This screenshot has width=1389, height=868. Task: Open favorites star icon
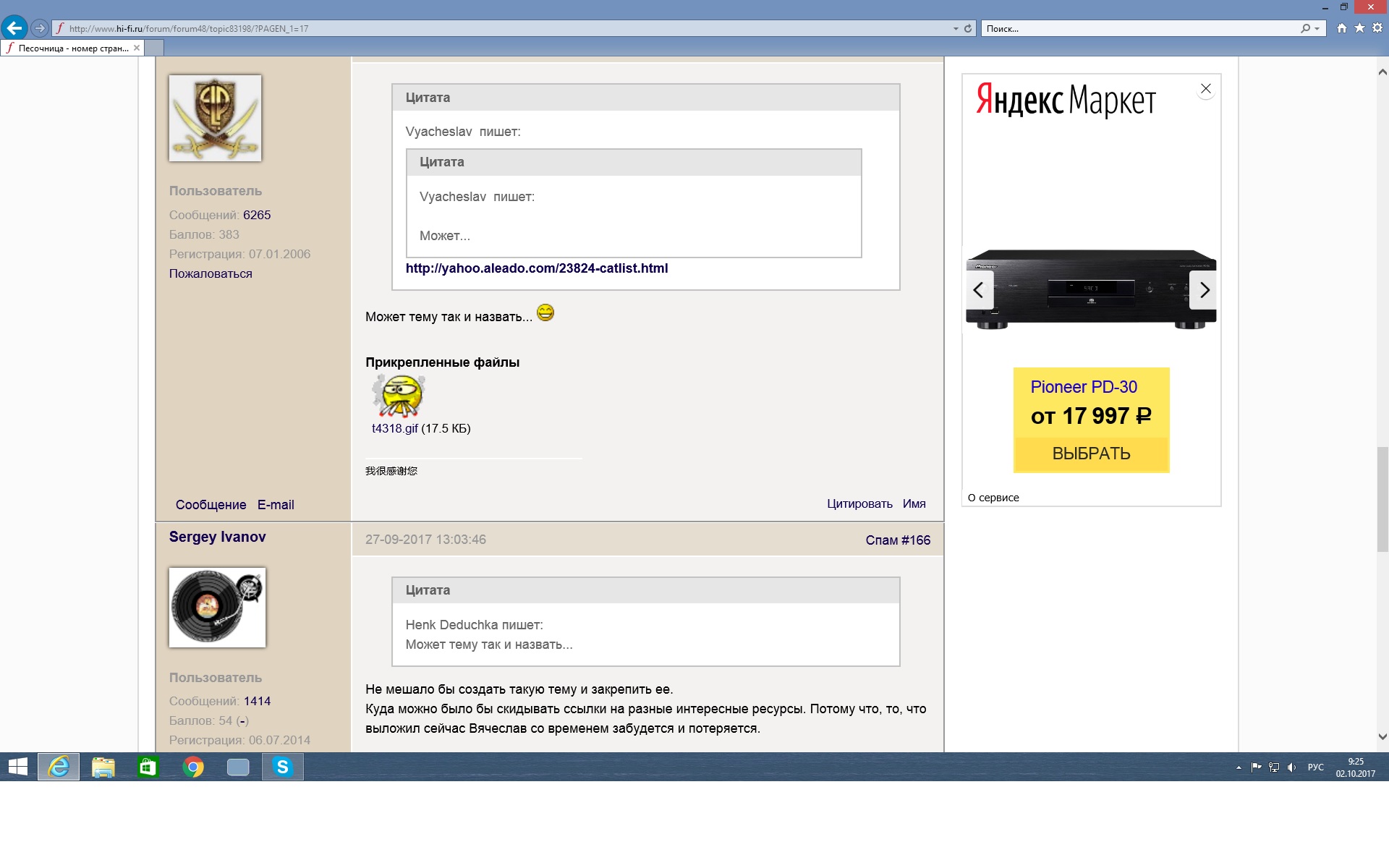coord(1359,28)
